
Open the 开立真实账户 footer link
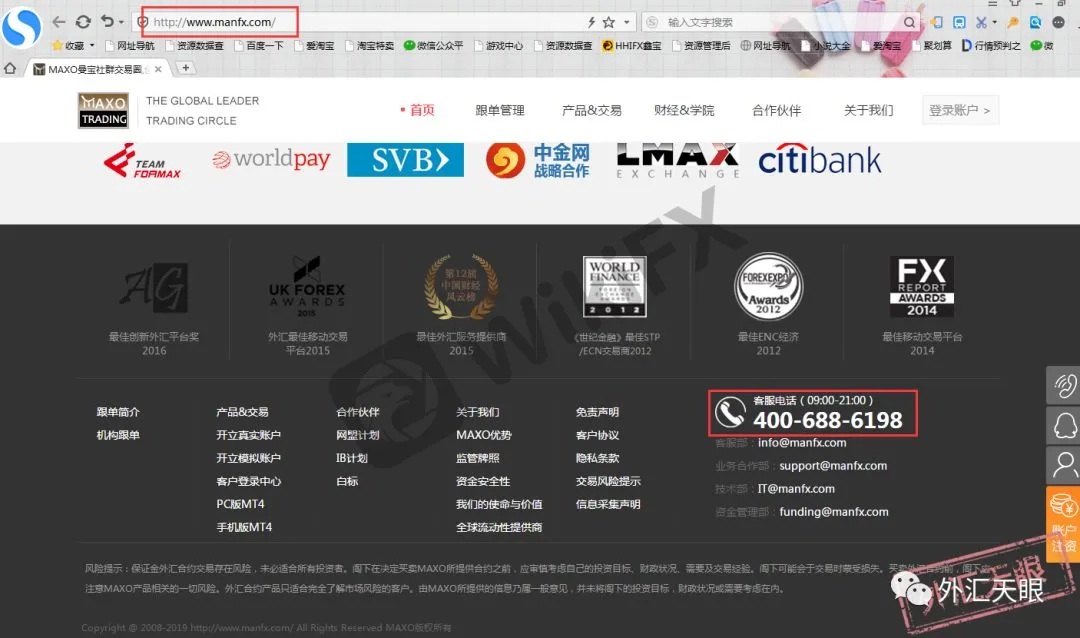[x=248, y=435]
